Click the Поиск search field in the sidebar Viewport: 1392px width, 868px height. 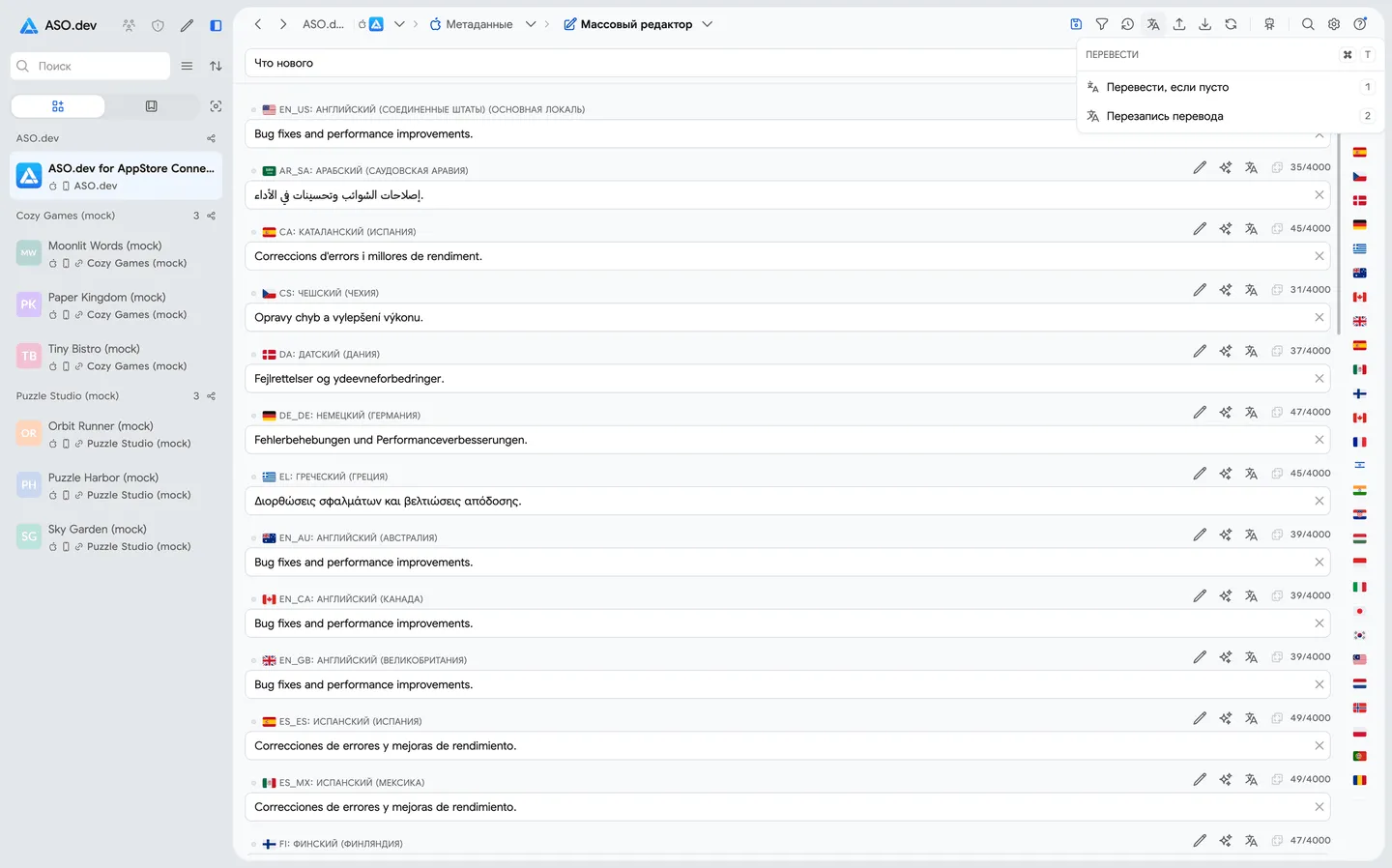coord(91,66)
